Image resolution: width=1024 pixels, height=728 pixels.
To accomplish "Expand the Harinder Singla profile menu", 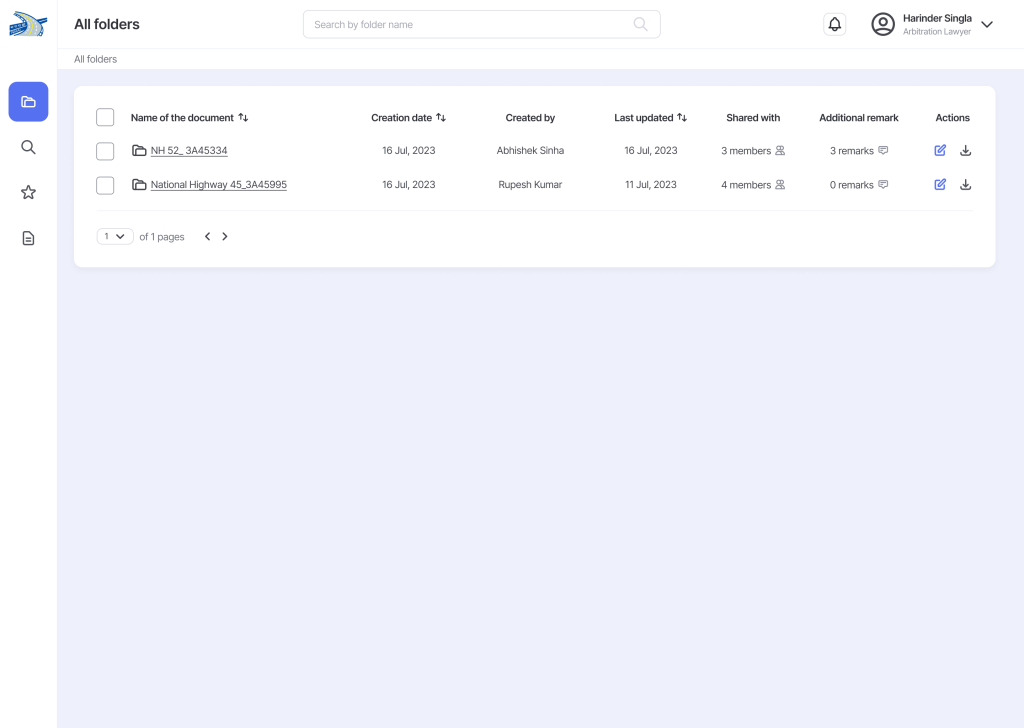I will click(x=986, y=25).
